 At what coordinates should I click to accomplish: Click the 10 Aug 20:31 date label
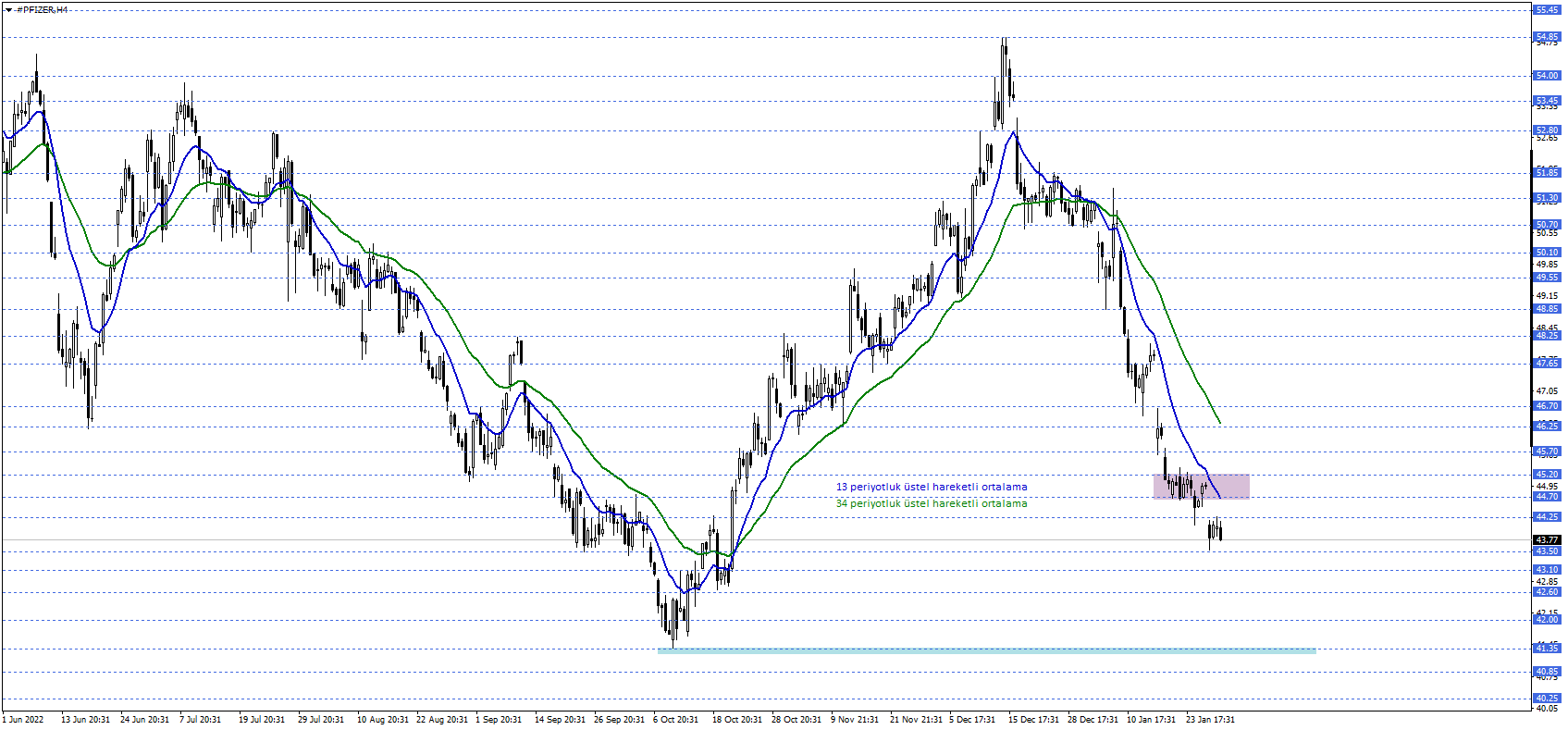[x=382, y=720]
